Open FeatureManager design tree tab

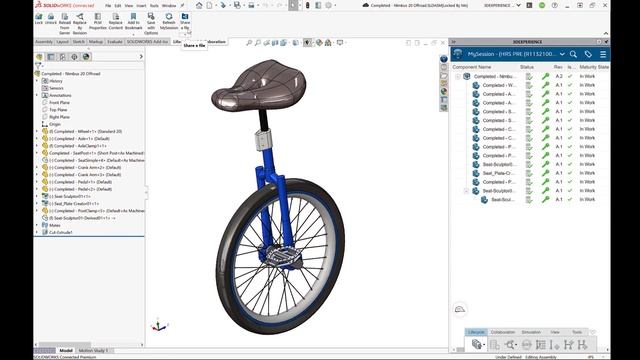coord(39,57)
